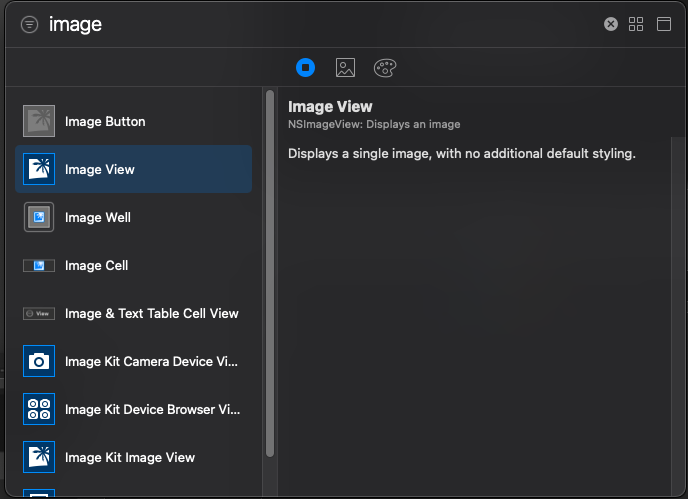This screenshot has height=499, width=688.
Task: Open the filter options icon beside search
Action: 29,25
